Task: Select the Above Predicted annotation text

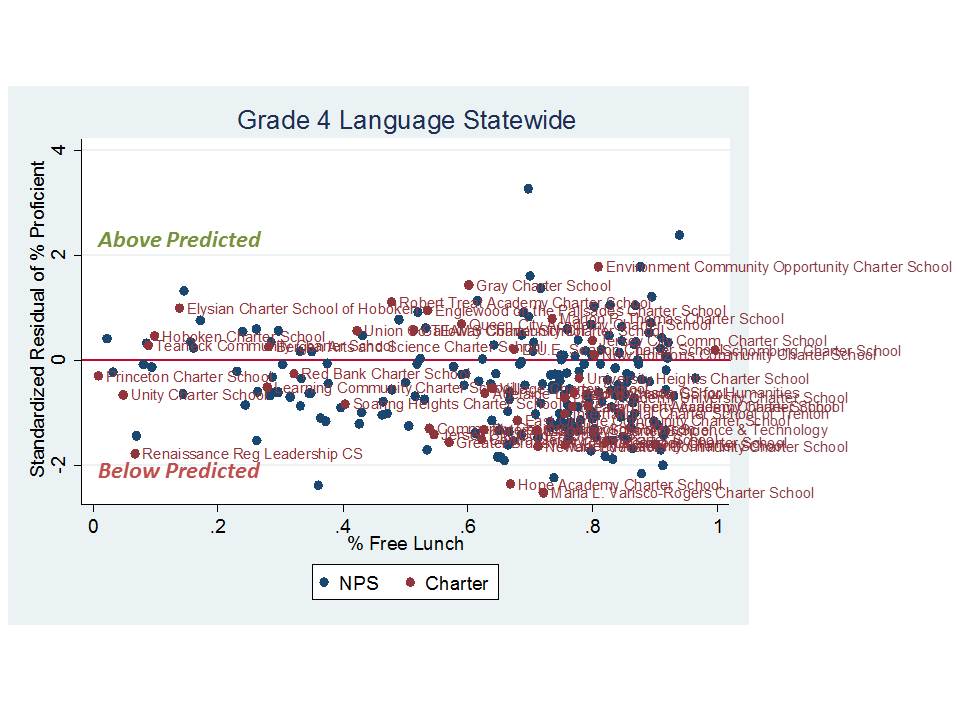Action: tap(179, 240)
